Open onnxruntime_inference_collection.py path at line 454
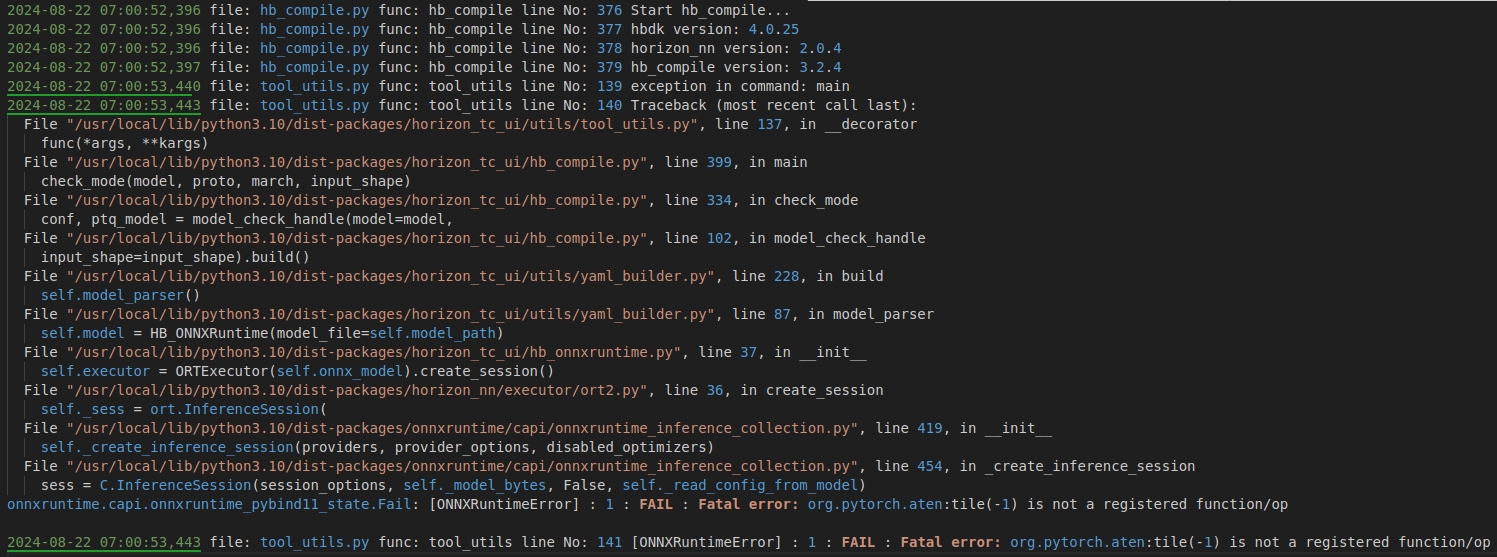Screen dimensions: 1497x557 pos(463,466)
